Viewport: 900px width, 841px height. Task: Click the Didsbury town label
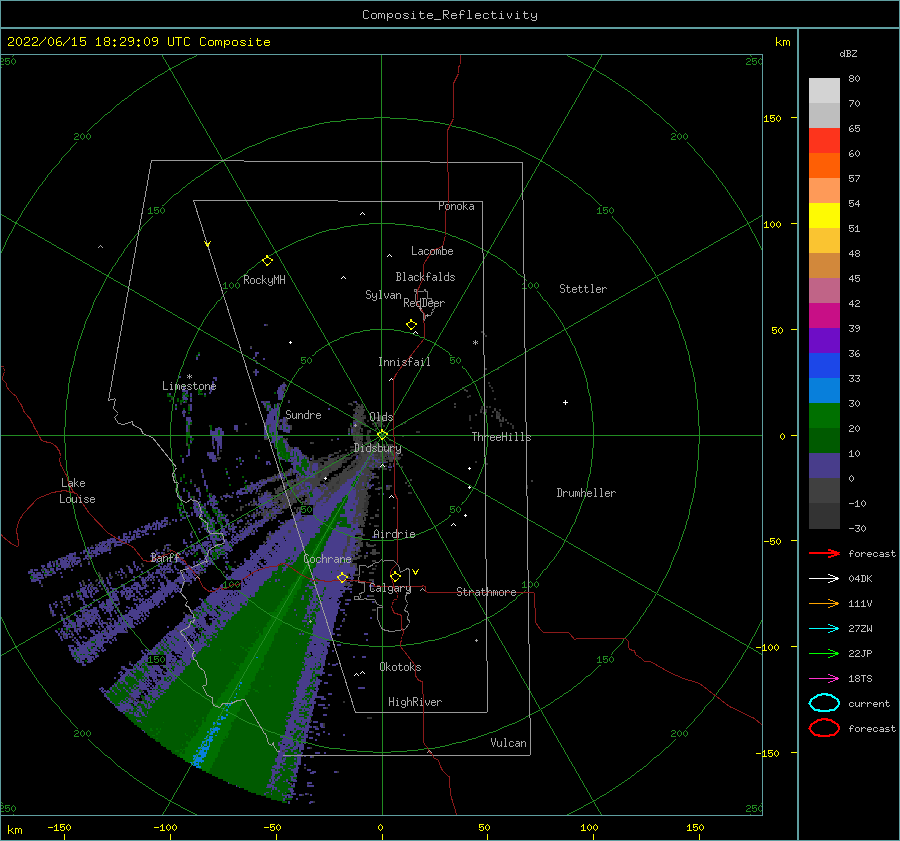(378, 448)
